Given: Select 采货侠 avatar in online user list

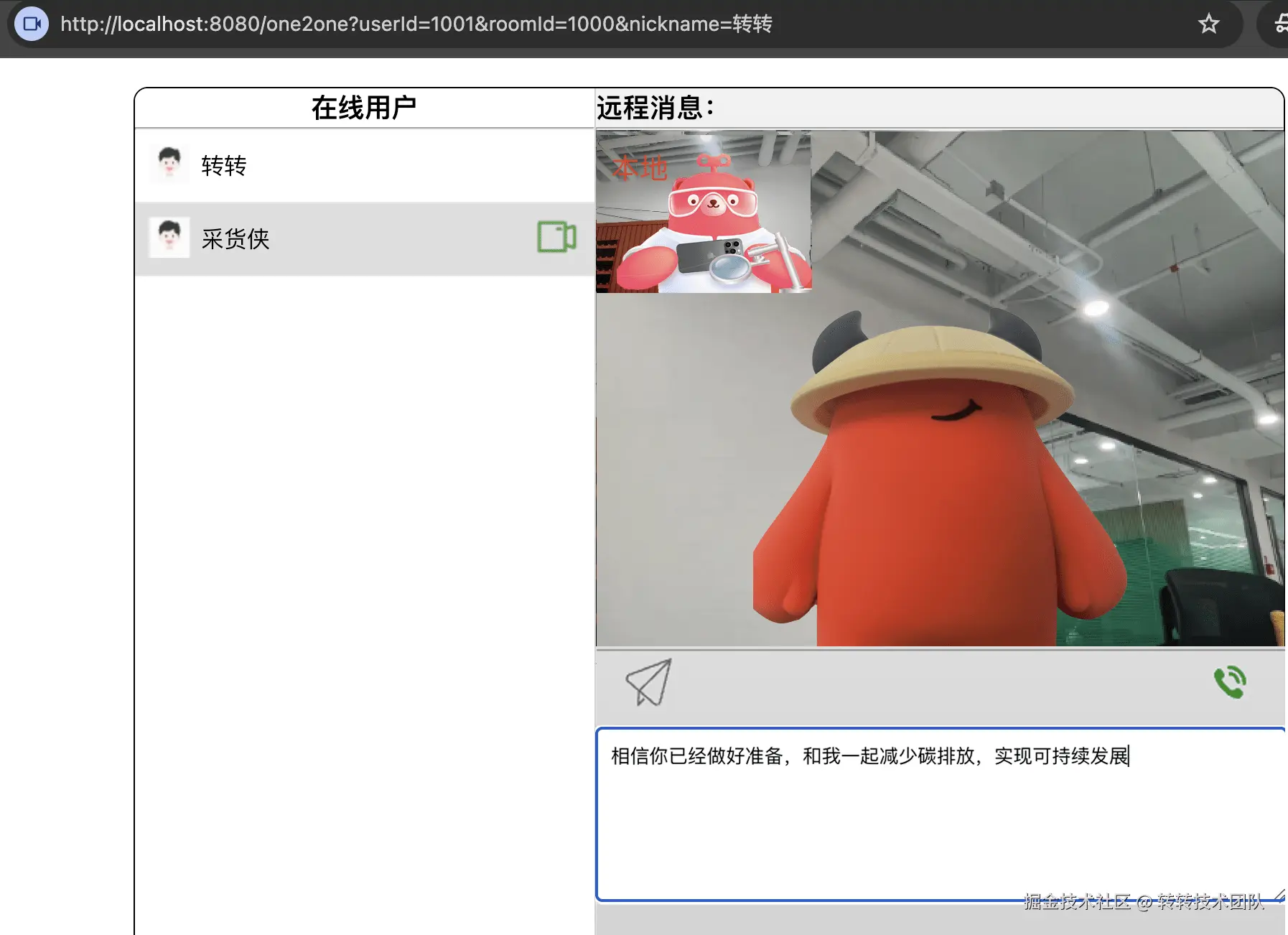Looking at the screenshot, I should [169, 238].
